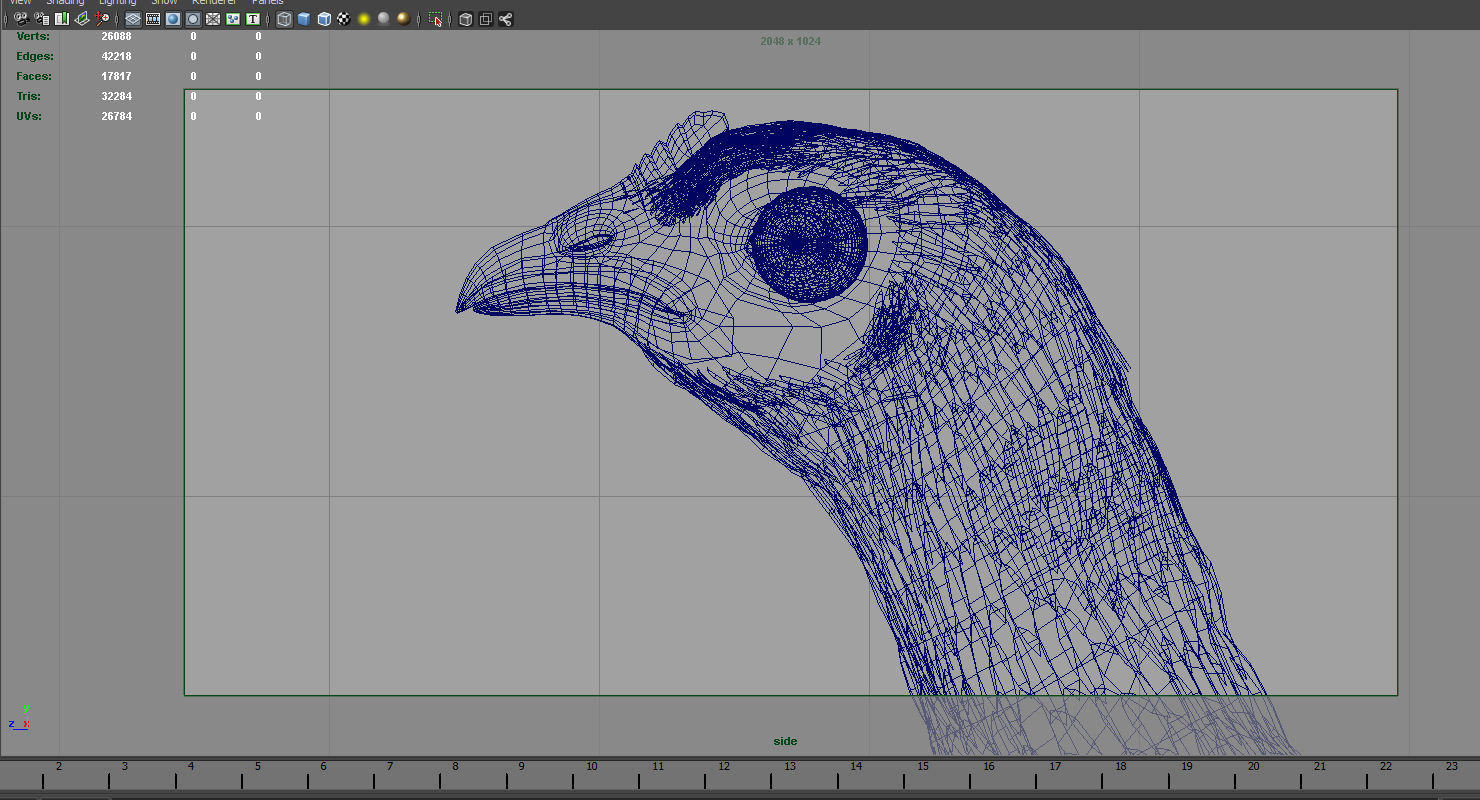Screen dimensions: 1480x800
Task: Click the bird's eye wireframe mesh
Action: point(808,244)
